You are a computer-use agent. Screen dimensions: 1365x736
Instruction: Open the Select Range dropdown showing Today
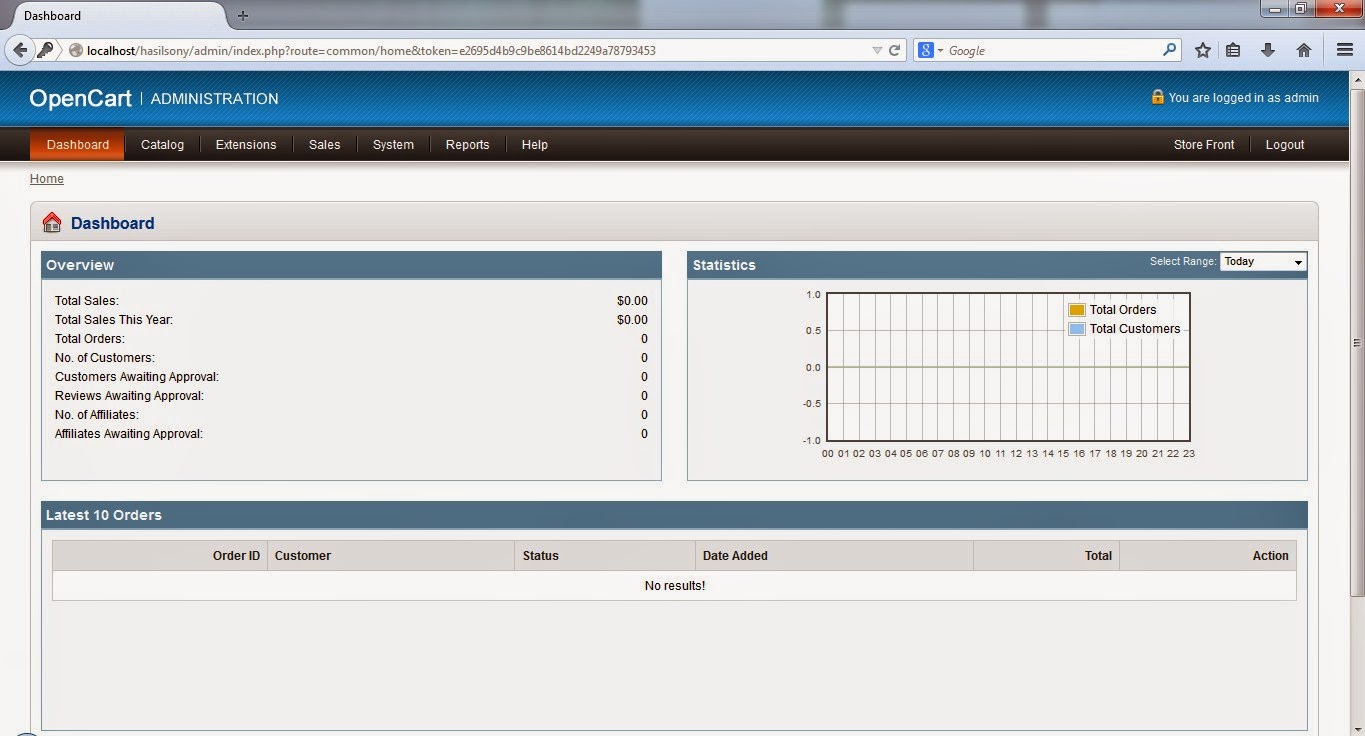pyautogui.click(x=1262, y=261)
